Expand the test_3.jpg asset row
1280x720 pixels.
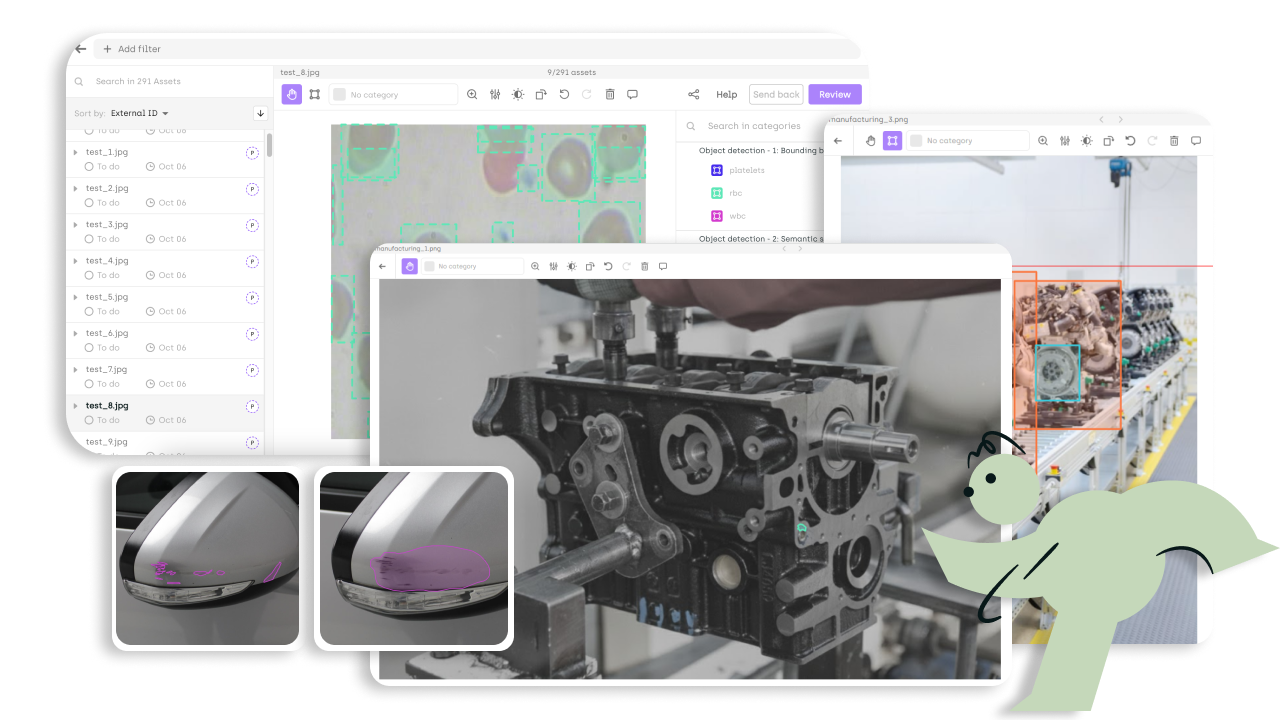click(x=76, y=224)
